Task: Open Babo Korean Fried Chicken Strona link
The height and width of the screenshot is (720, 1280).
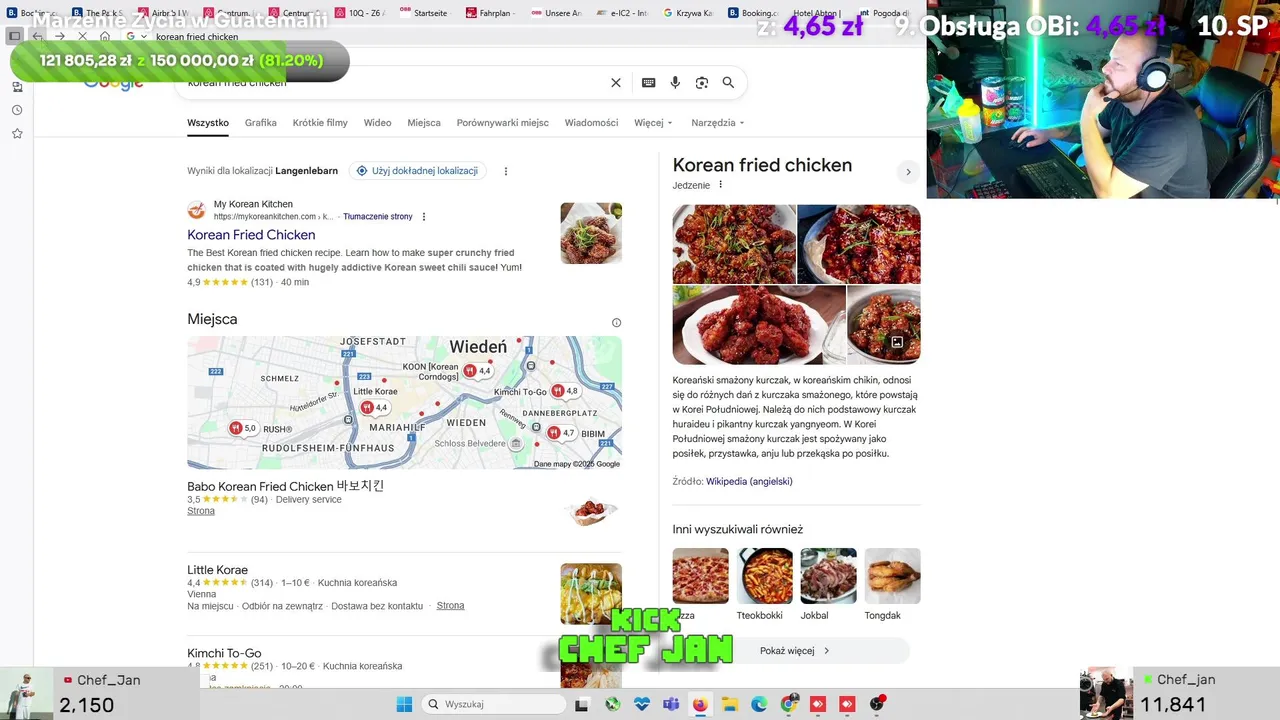Action: 201,511
